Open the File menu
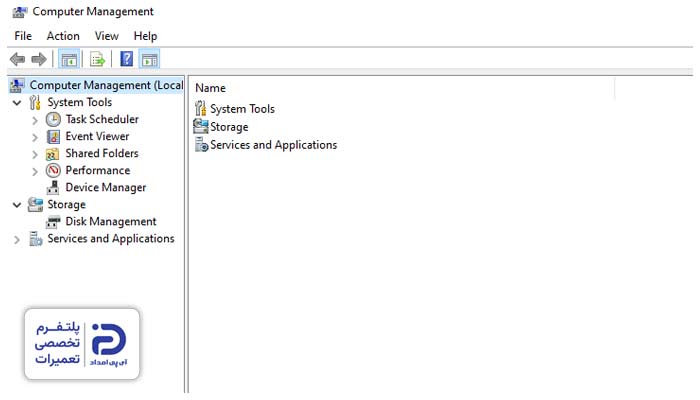Image resolution: width=700 pixels, height=400 pixels. pyautogui.click(x=23, y=36)
